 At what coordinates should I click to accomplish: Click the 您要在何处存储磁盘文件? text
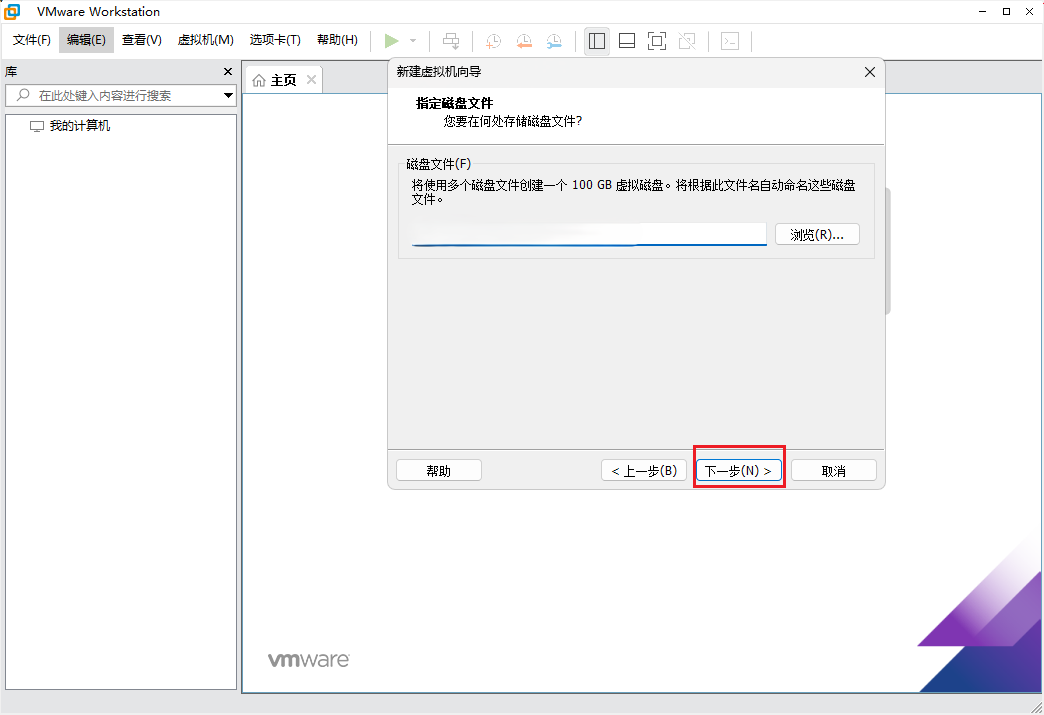pos(513,121)
